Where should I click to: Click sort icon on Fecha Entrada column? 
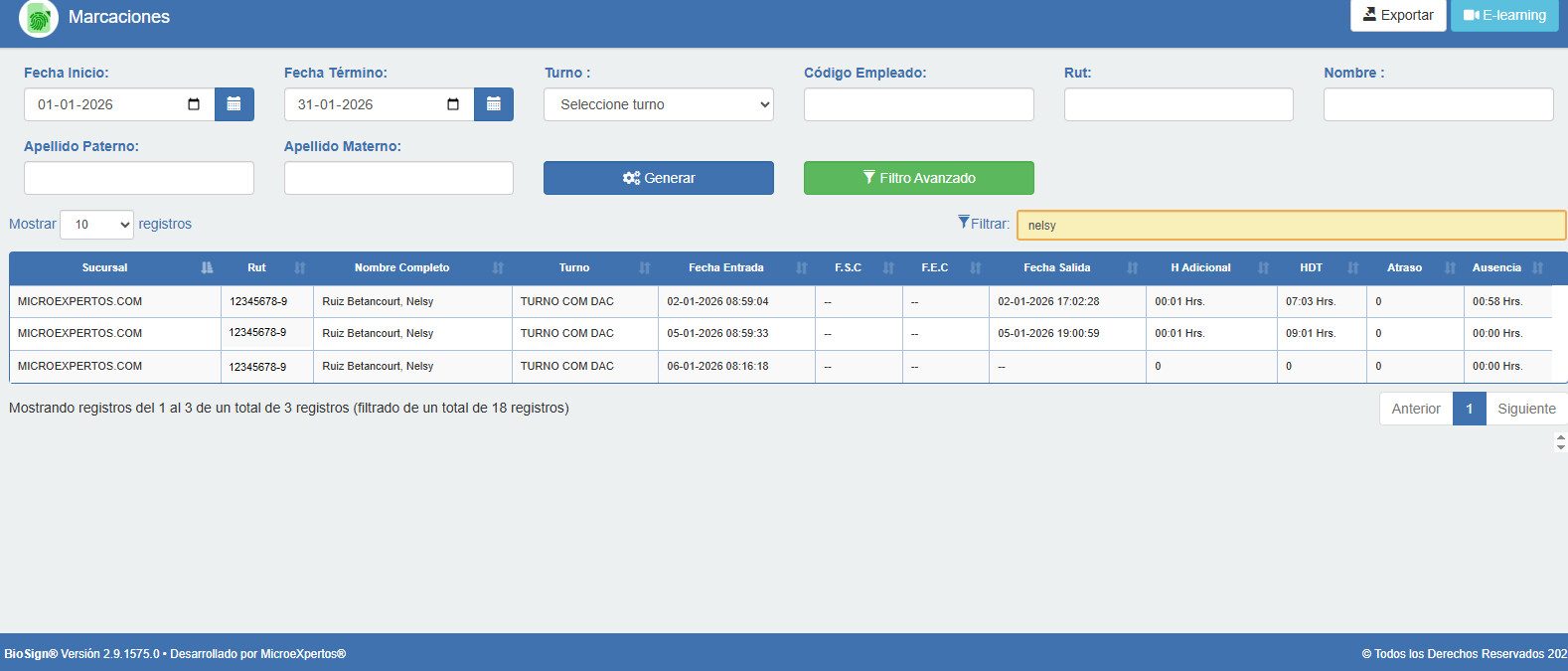(801, 267)
